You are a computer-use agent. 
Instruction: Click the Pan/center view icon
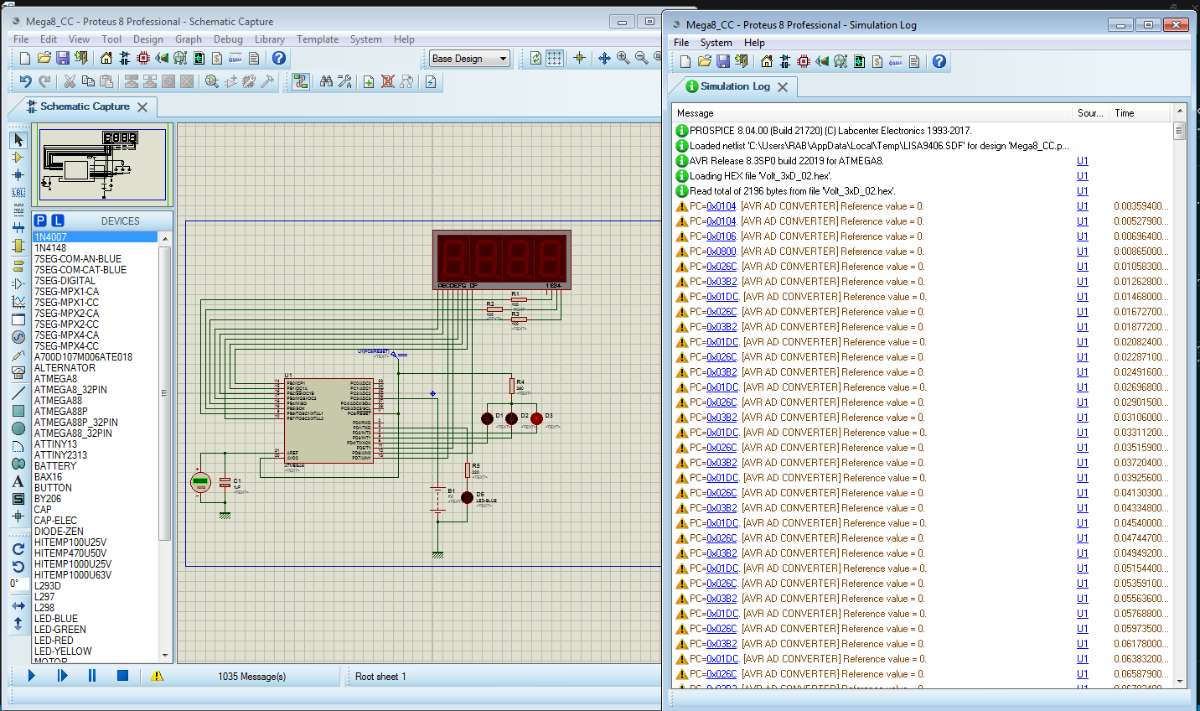(x=604, y=58)
